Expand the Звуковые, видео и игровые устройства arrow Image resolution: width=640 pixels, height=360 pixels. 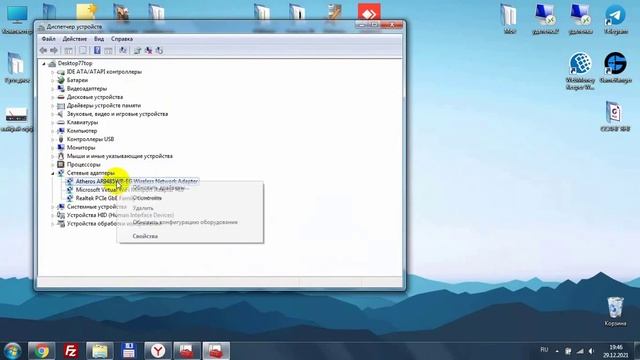(x=53, y=114)
